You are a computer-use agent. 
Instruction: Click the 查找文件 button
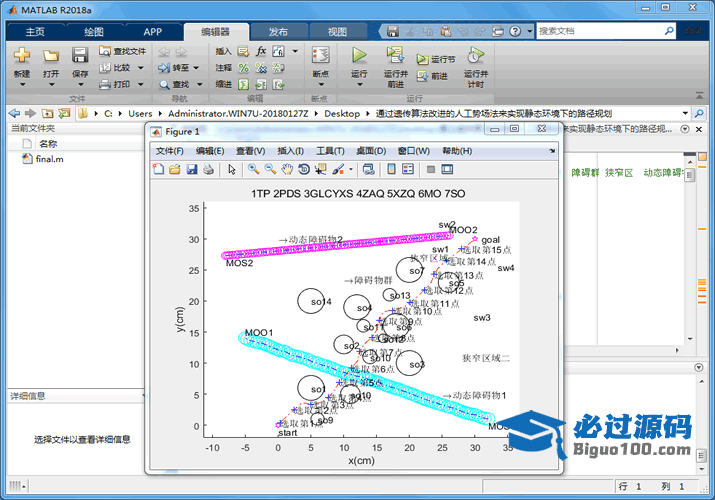[x=123, y=51]
